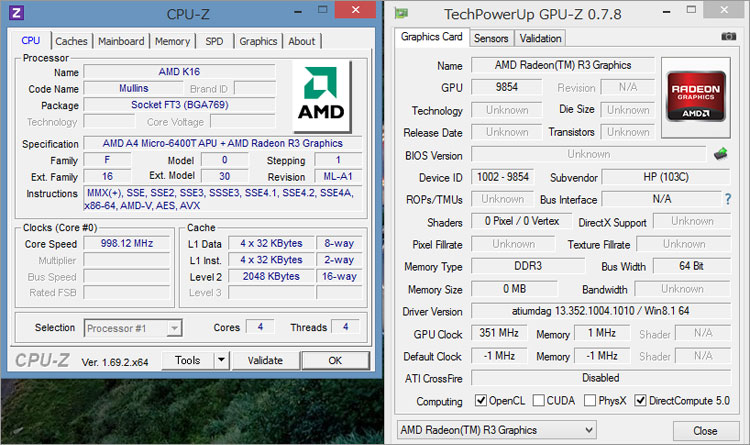Click the Device ID 1002 - 9854 field
The height and width of the screenshot is (445, 750).
[503, 177]
